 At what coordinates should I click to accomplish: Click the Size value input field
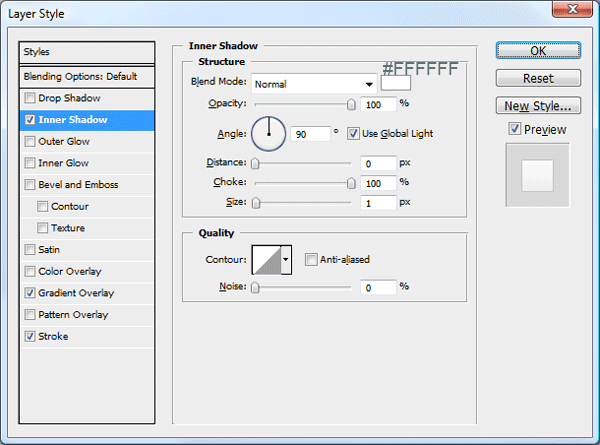pos(378,203)
